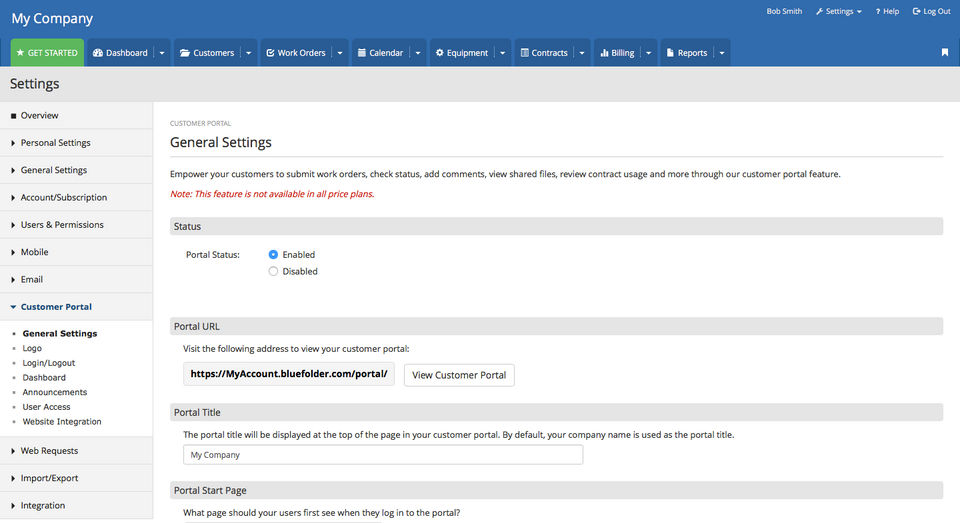This screenshot has height=523, width=960.
Task: Click the Billing bar chart icon
Action: 604,53
